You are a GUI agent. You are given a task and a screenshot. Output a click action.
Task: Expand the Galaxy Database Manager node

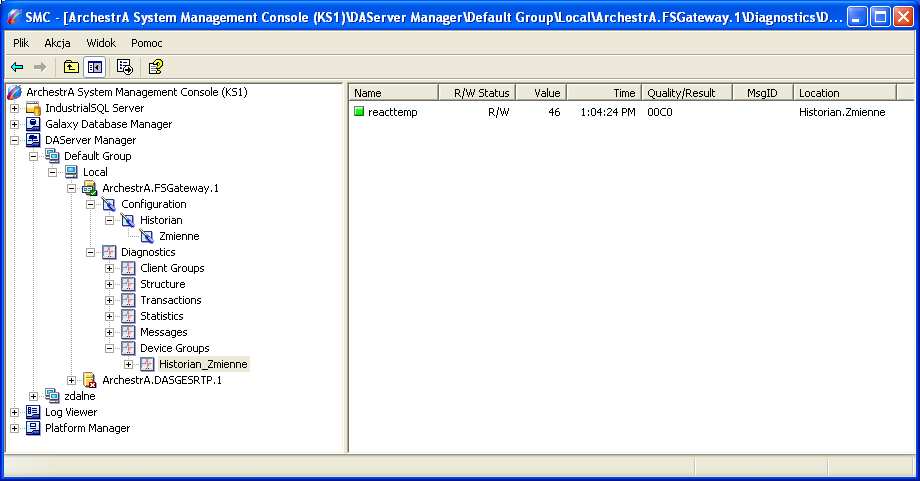coord(15,124)
